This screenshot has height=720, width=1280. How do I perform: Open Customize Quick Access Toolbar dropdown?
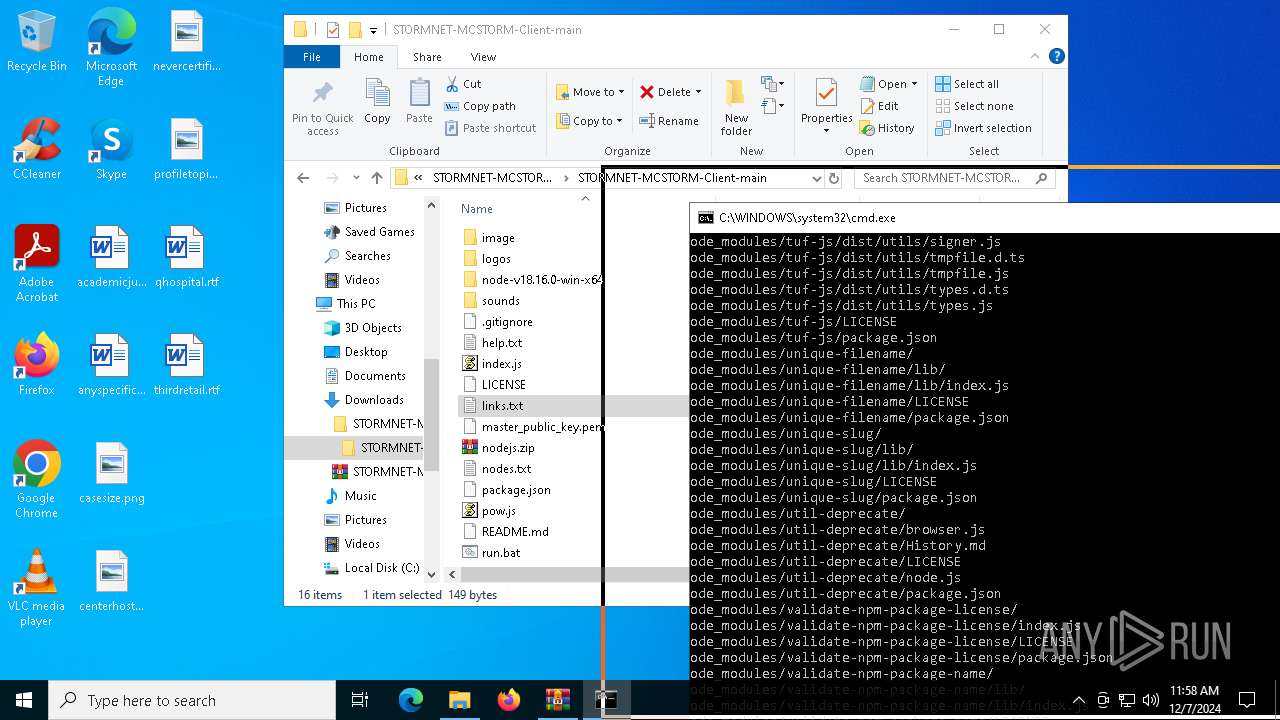pos(373,30)
